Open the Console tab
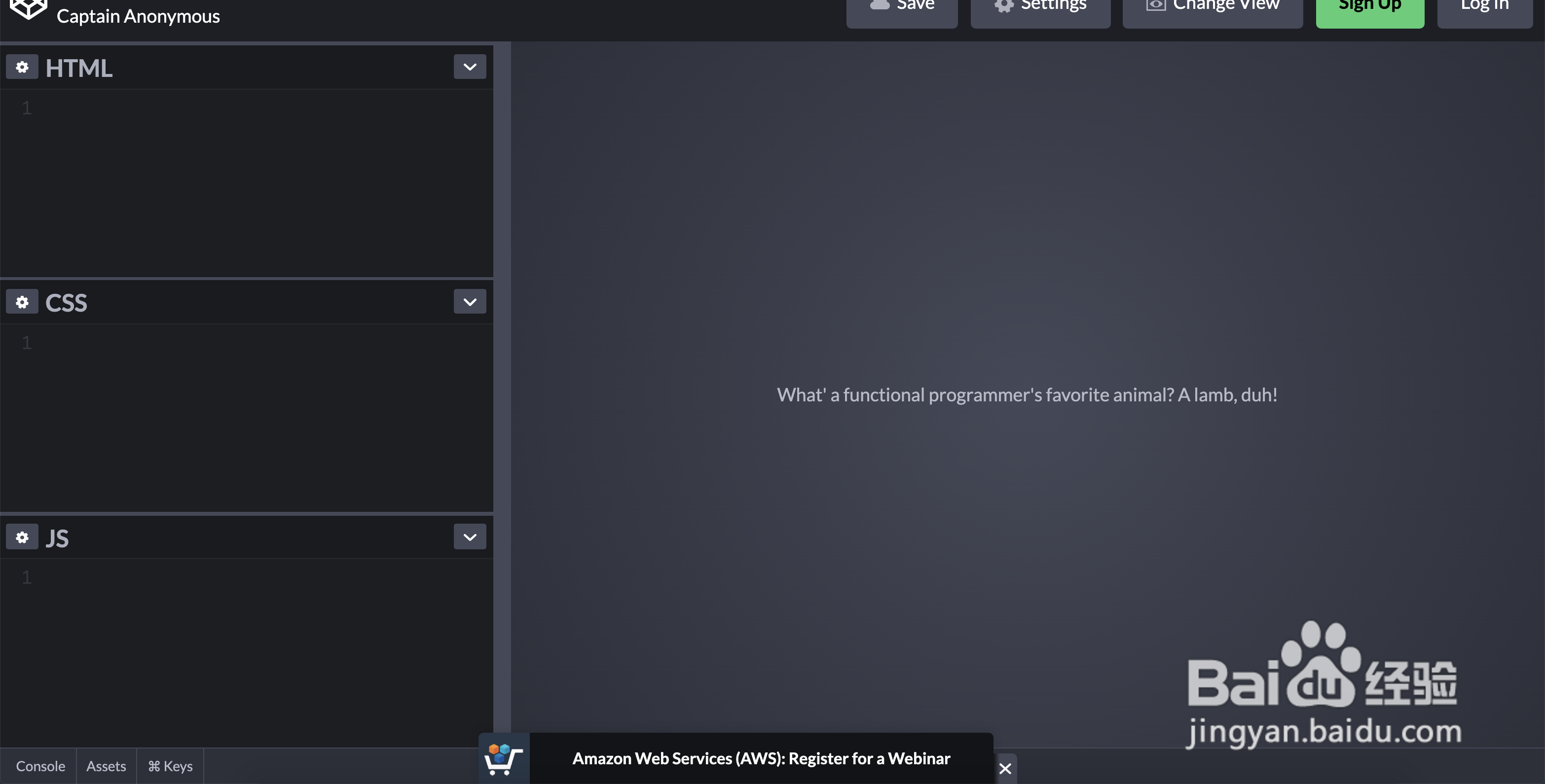The height and width of the screenshot is (784, 1545). tap(40, 766)
